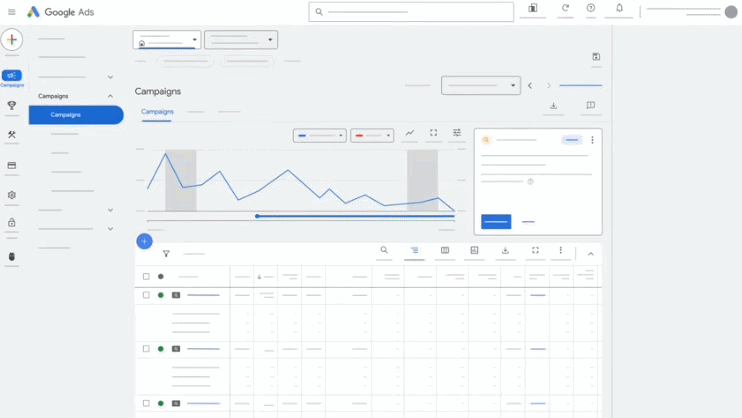Click the first campaign row name link

[203, 295]
